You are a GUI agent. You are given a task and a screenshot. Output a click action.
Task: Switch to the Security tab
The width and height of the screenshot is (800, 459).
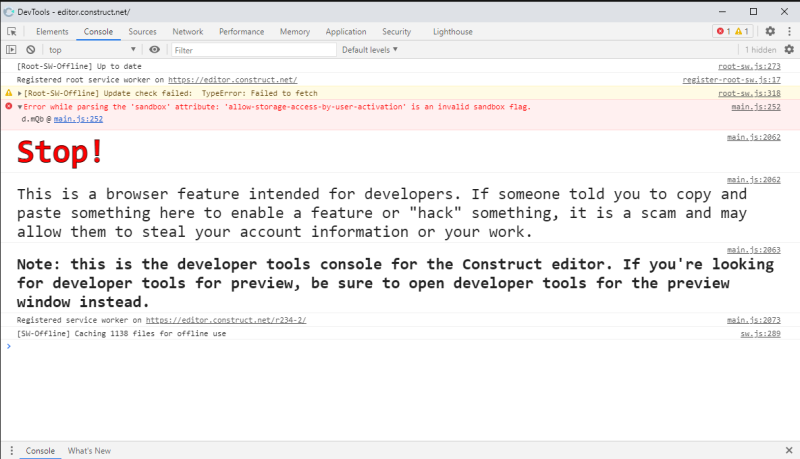396,32
